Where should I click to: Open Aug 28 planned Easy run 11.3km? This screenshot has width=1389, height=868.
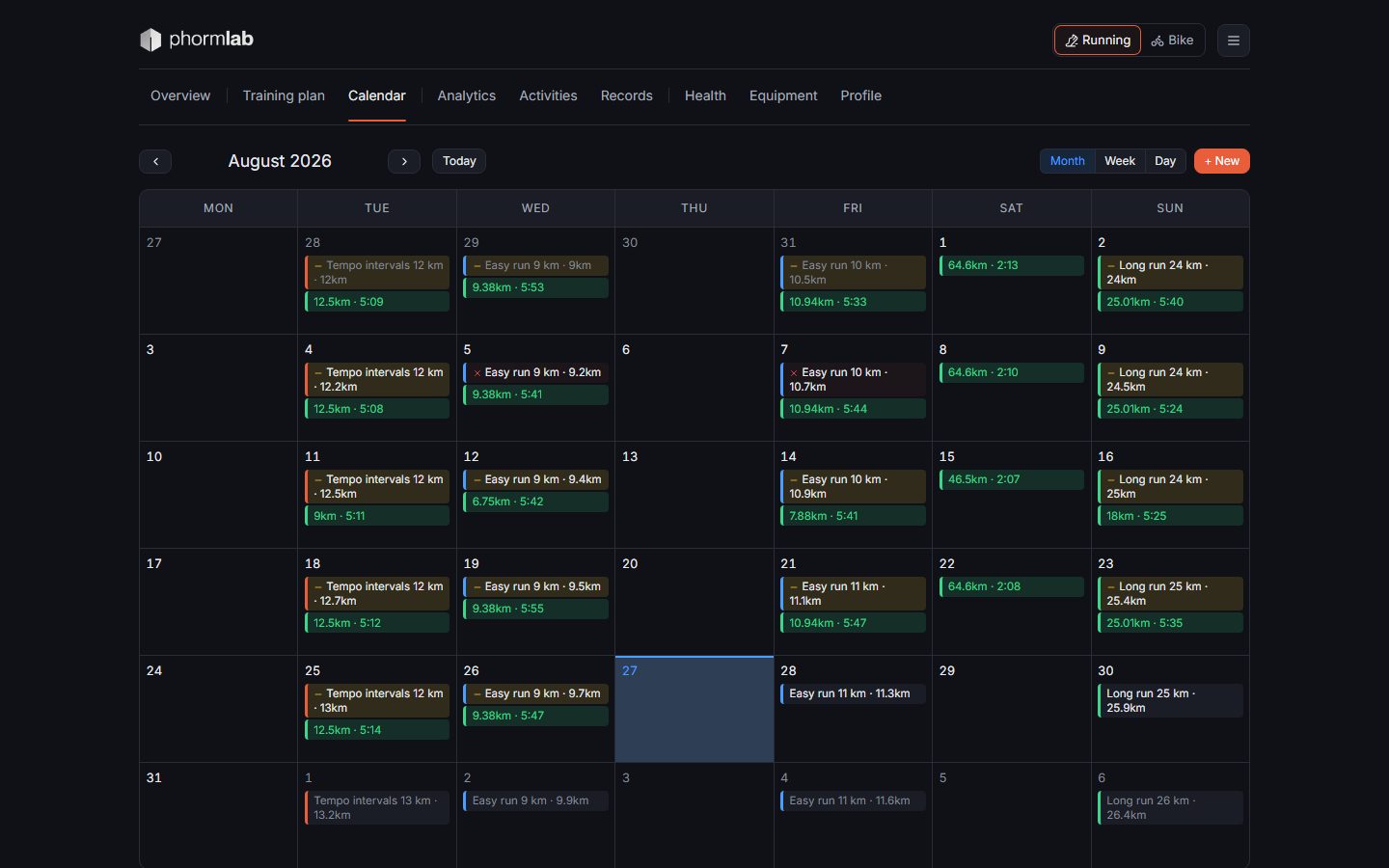pyautogui.click(x=853, y=693)
